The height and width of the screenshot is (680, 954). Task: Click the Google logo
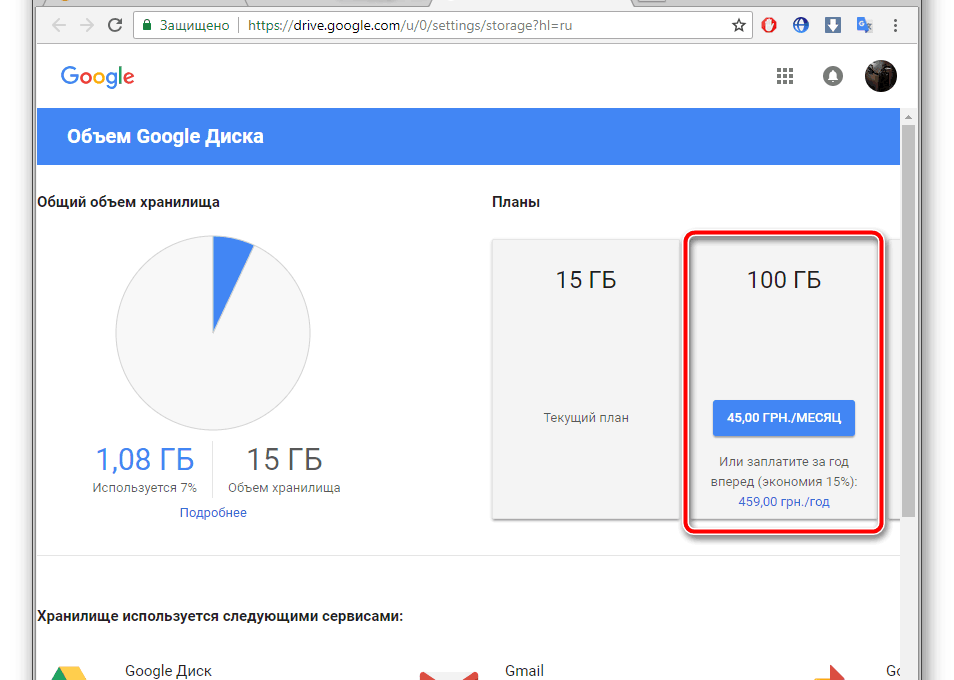tap(97, 77)
